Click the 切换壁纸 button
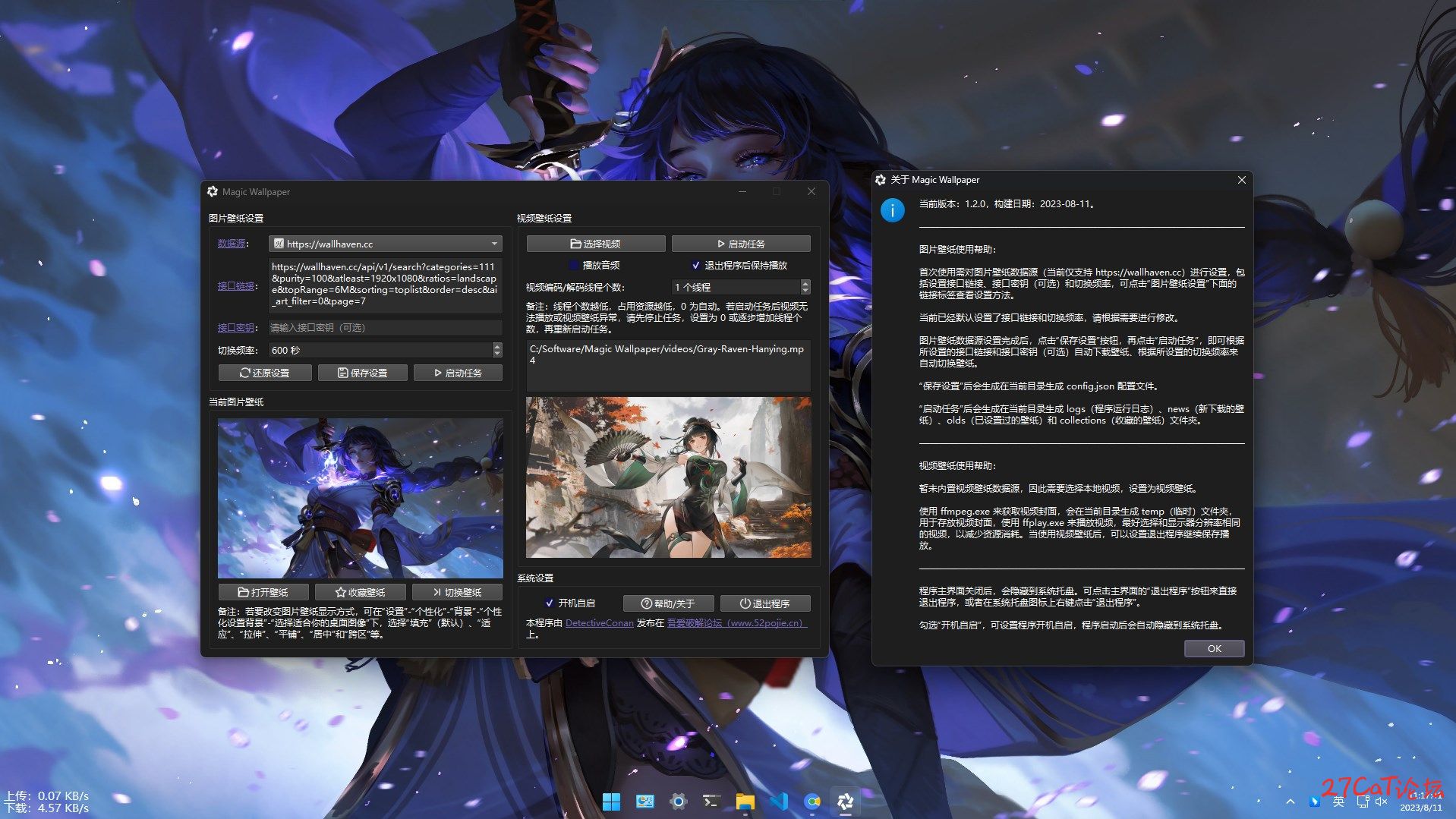The image size is (1456, 819). tap(457, 592)
